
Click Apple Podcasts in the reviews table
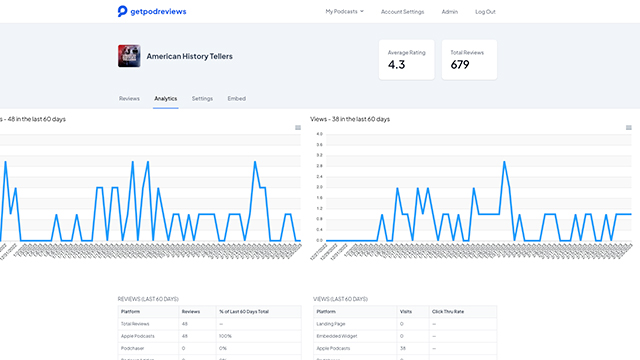coord(138,336)
